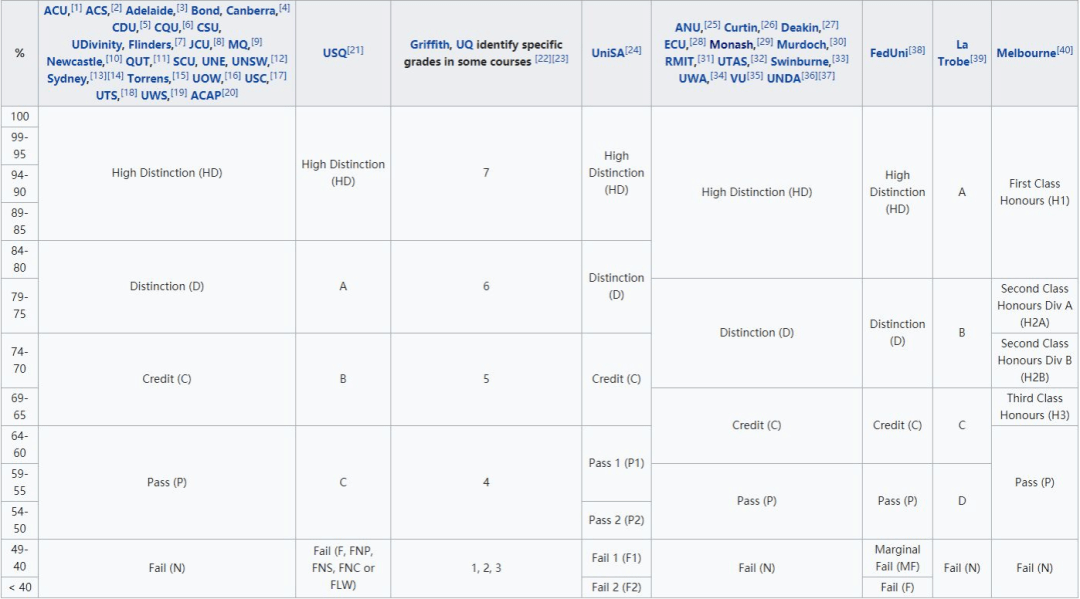Visit the Flinders link
This screenshot has height=599, width=1080.
click(150, 45)
